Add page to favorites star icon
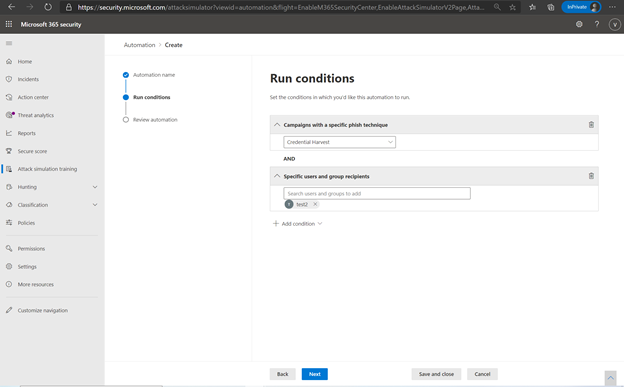 (512, 7)
